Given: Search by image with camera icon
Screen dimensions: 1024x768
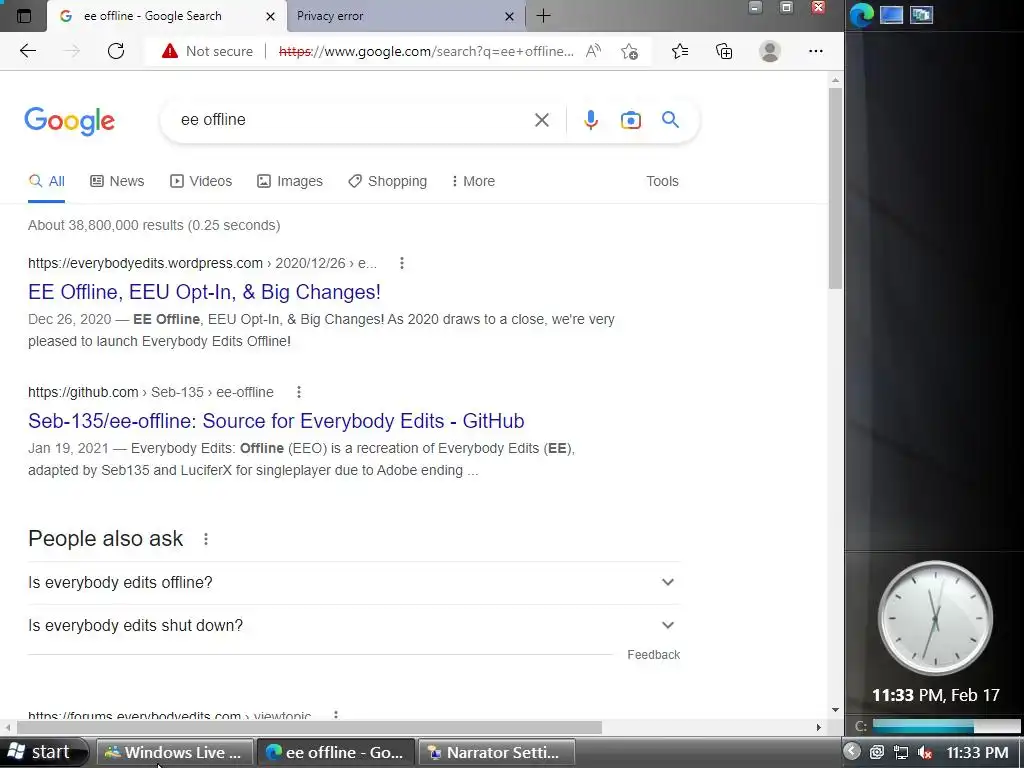Looking at the screenshot, I should (630, 120).
